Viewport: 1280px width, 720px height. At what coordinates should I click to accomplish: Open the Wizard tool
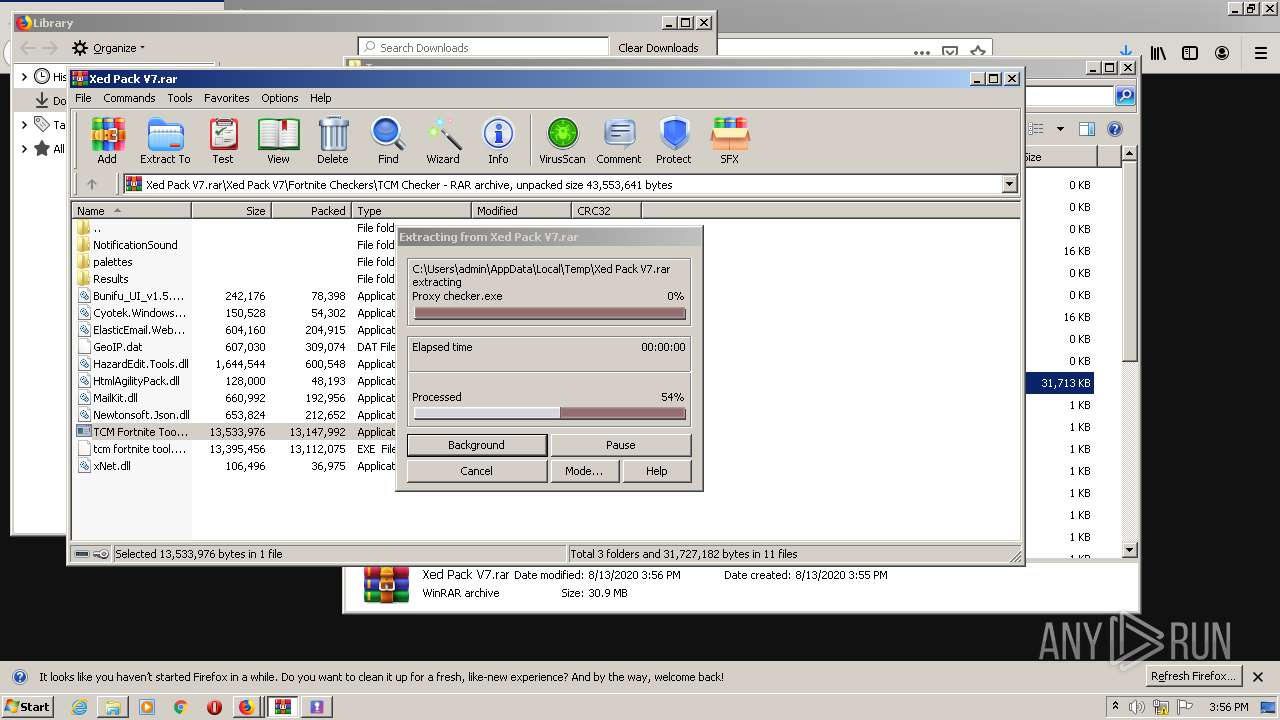(x=443, y=140)
